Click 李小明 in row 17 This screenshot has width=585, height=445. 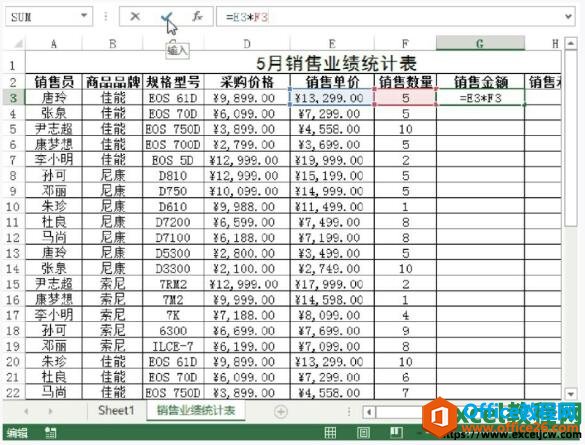pyautogui.click(x=54, y=315)
